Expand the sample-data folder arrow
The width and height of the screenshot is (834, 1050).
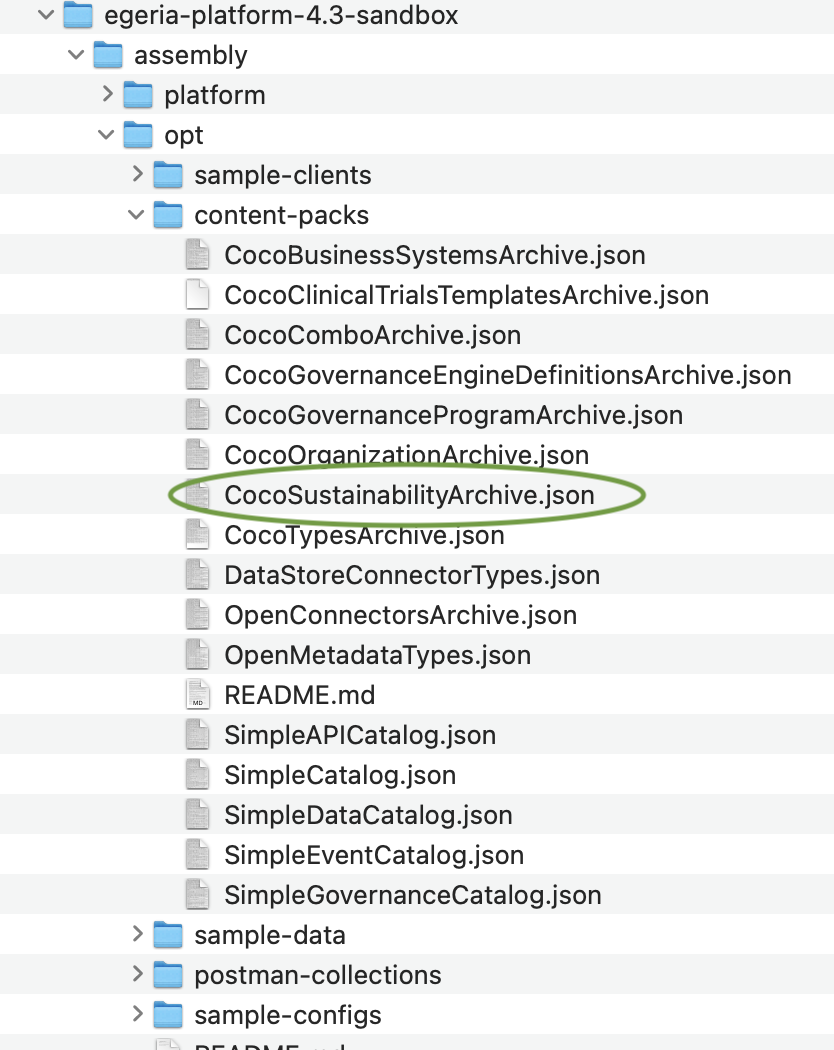pos(138,935)
